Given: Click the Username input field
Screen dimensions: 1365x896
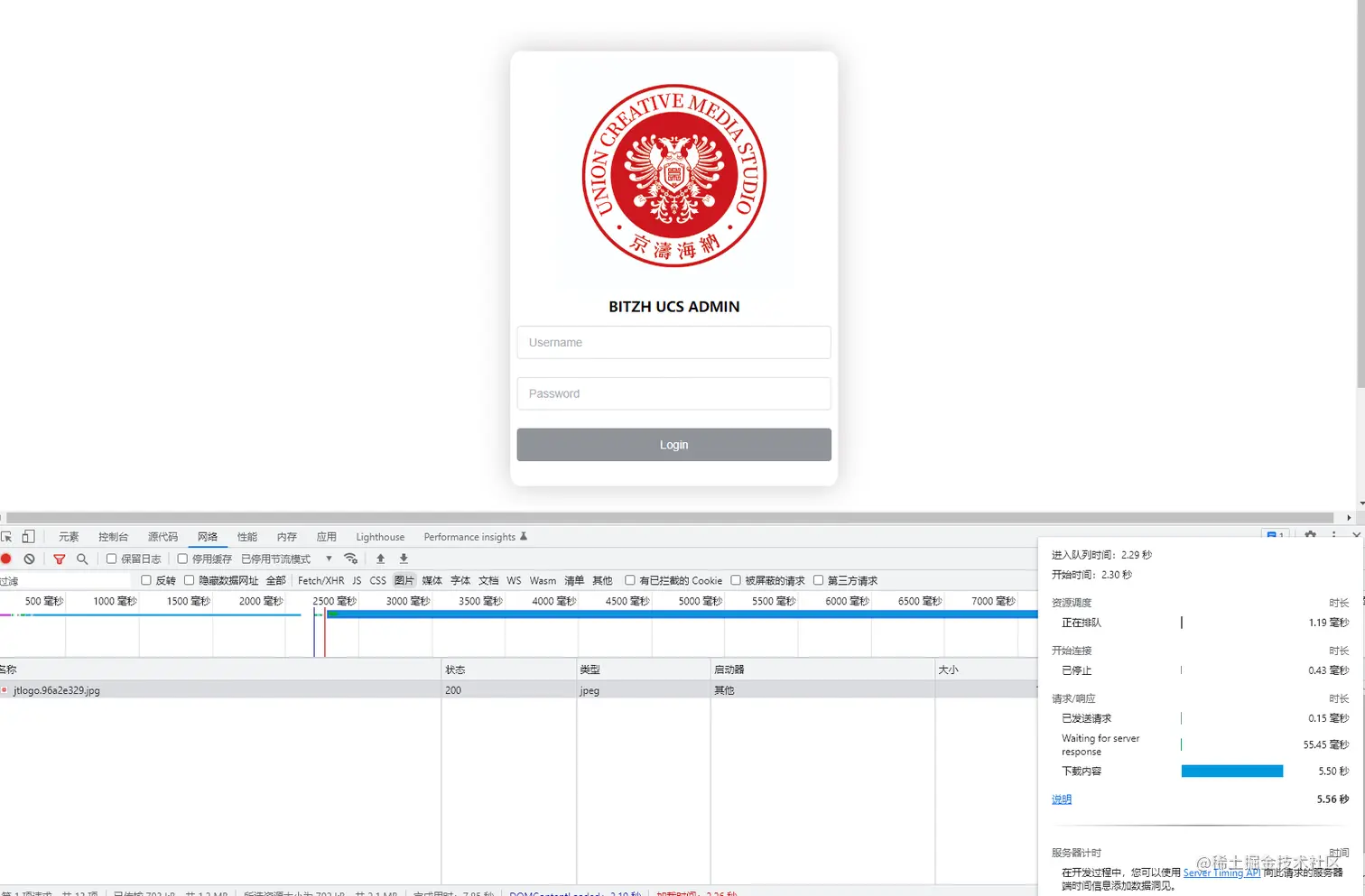Looking at the screenshot, I should tap(673, 343).
